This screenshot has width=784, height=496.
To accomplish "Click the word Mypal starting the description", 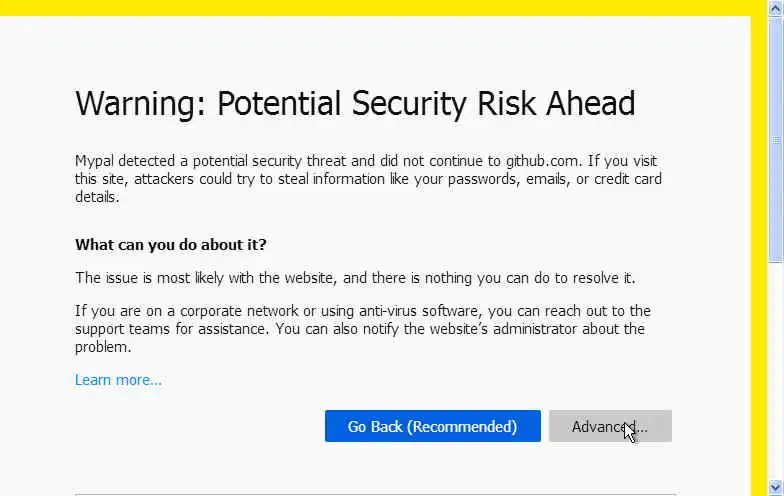I will [x=97, y=160].
